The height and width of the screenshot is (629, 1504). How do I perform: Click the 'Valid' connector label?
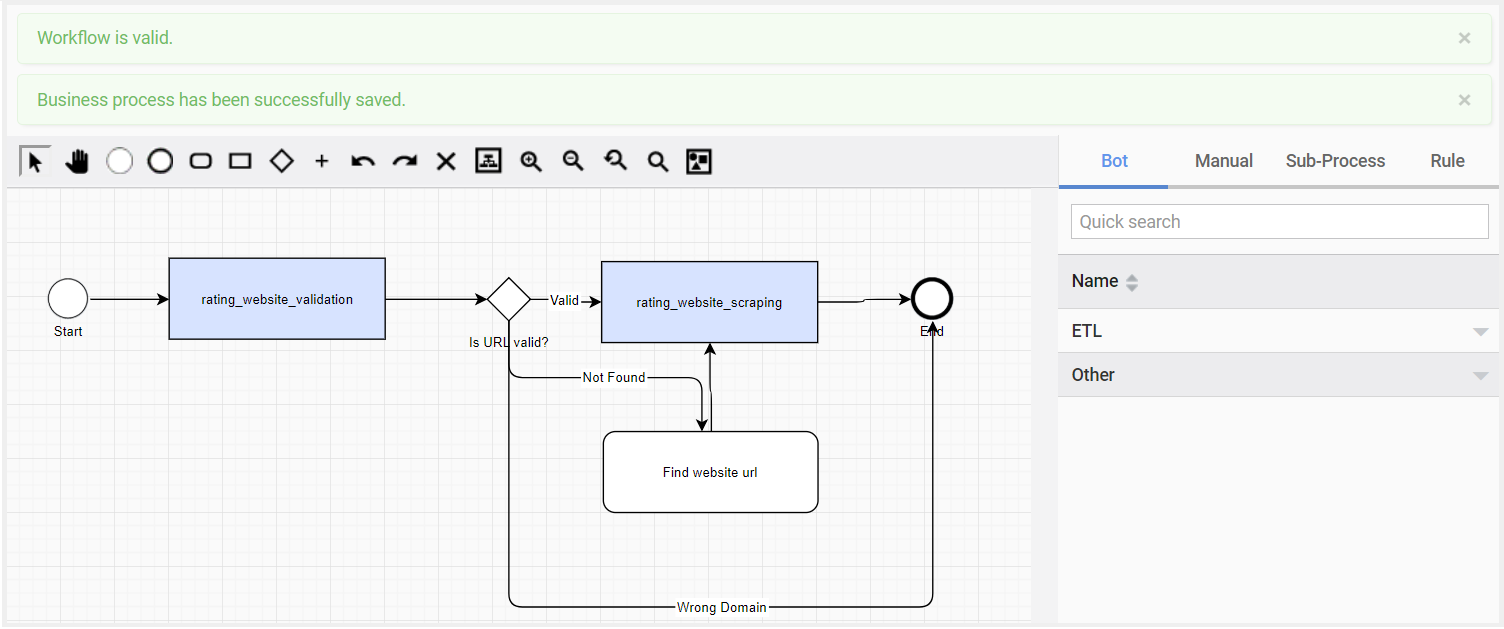click(x=564, y=300)
